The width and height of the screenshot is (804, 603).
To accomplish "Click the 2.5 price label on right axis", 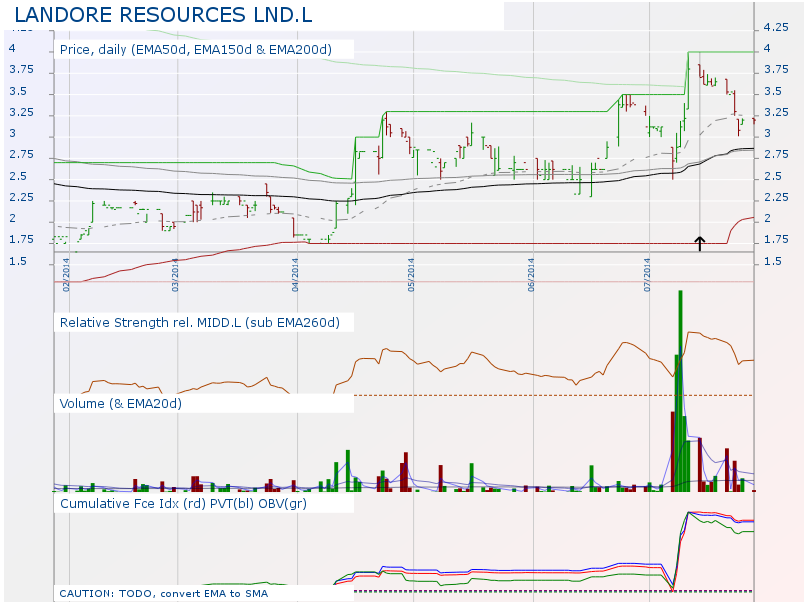I will pyautogui.click(x=773, y=176).
